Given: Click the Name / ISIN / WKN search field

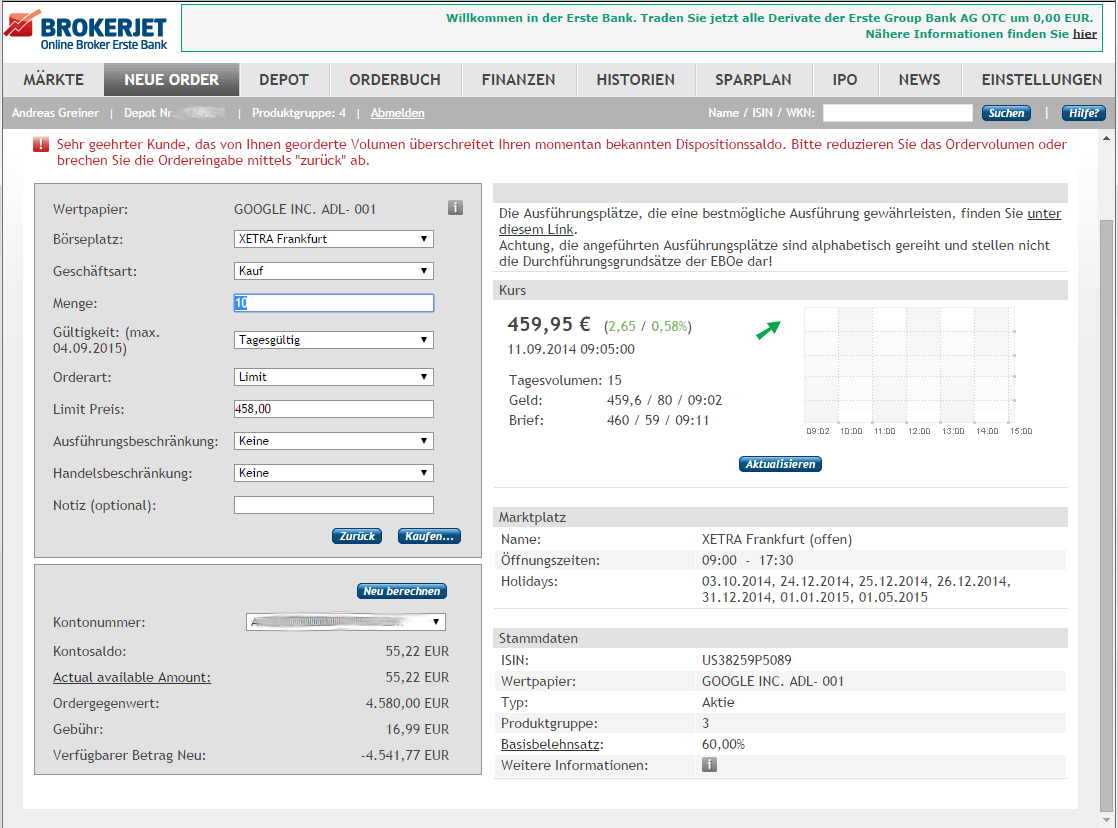Looking at the screenshot, I should click(898, 113).
